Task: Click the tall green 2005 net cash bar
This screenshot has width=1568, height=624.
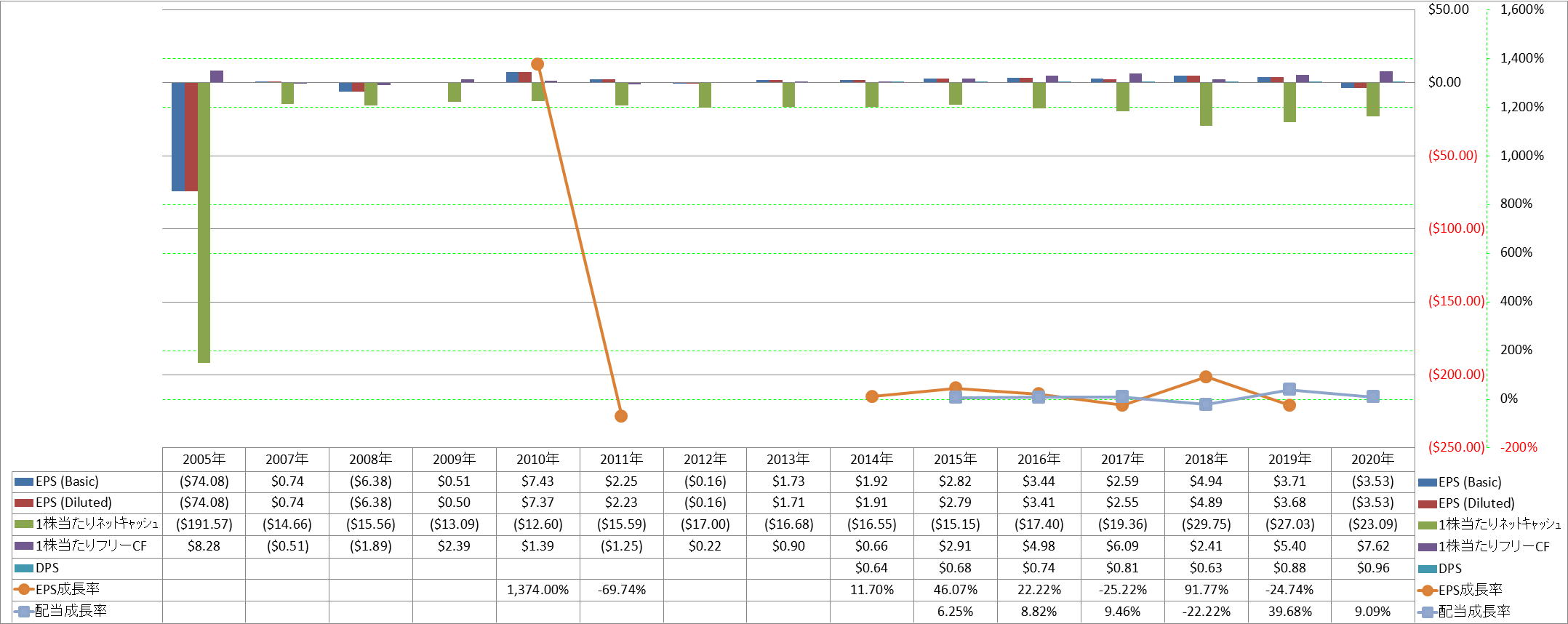Action: (204, 223)
